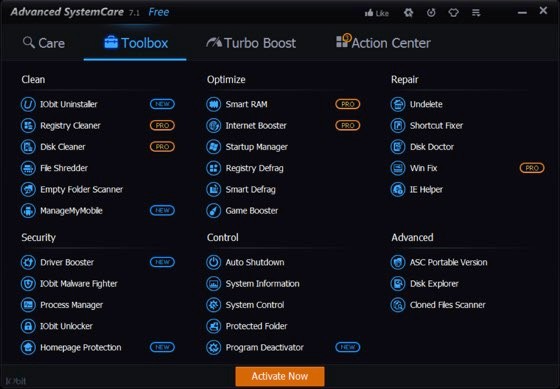Image resolution: width=560 pixels, height=389 pixels.
Task: Open the Protected Folder icon
Action: click(x=214, y=326)
